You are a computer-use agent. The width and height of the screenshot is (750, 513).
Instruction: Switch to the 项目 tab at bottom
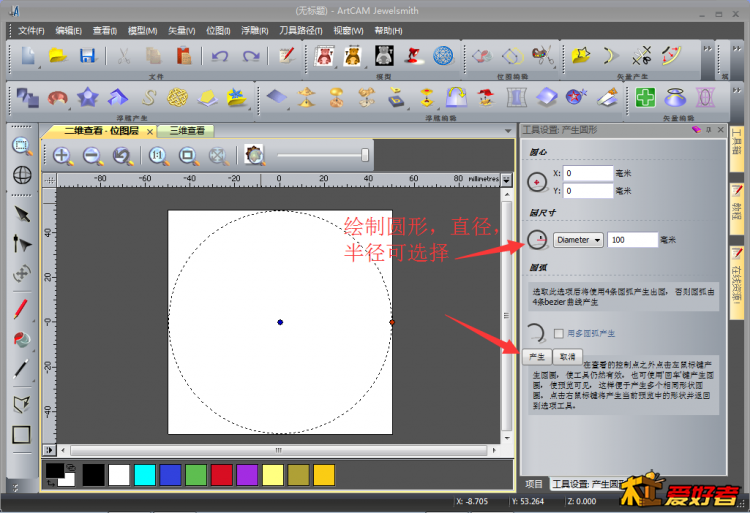[534, 484]
